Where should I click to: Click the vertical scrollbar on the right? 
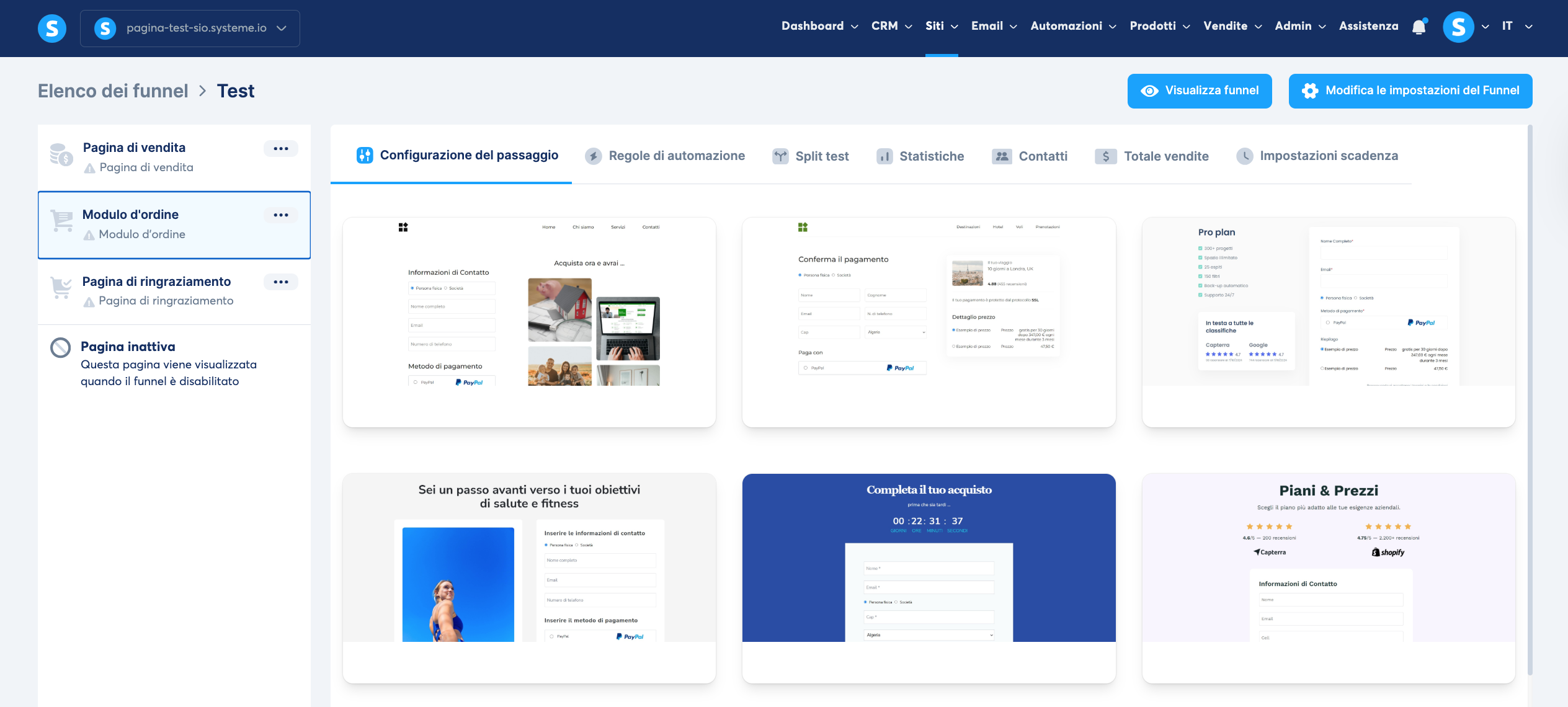click(1530, 397)
